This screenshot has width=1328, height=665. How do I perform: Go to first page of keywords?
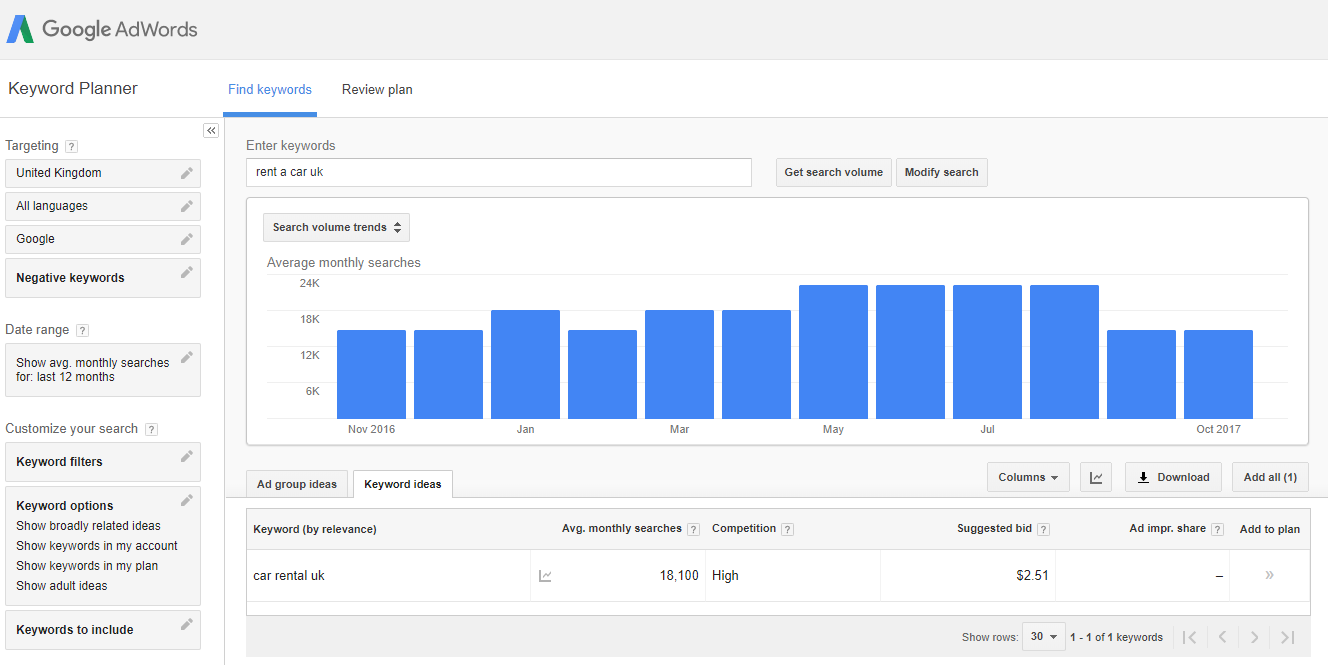[1189, 637]
